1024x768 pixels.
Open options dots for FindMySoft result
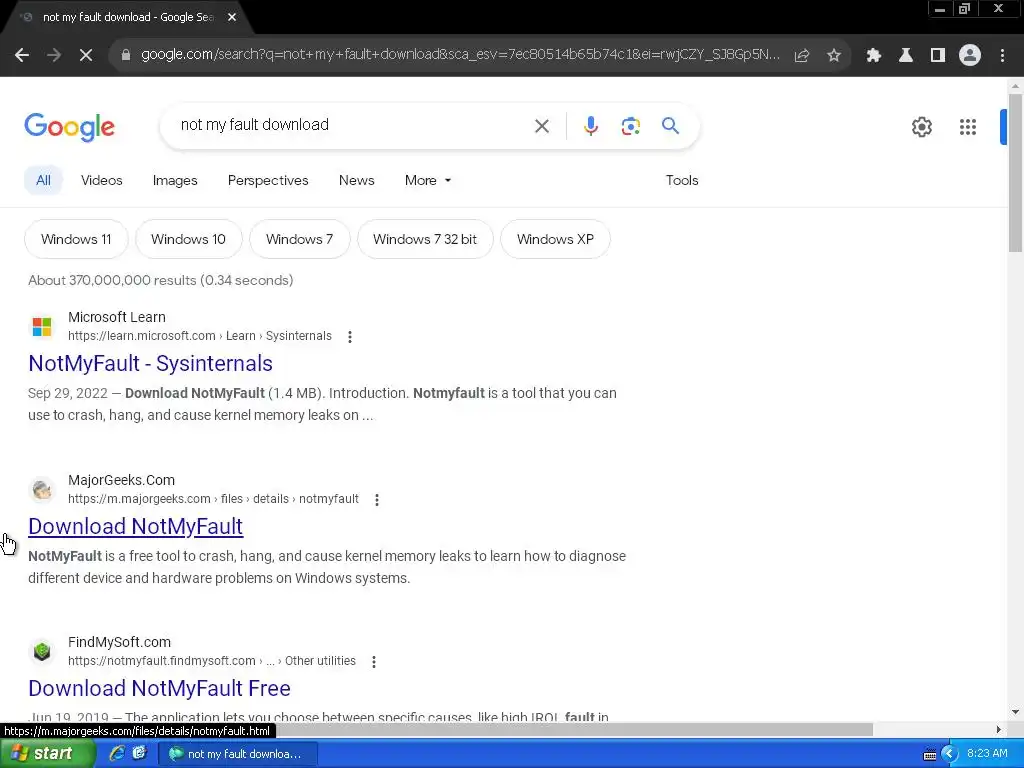[374, 662]
